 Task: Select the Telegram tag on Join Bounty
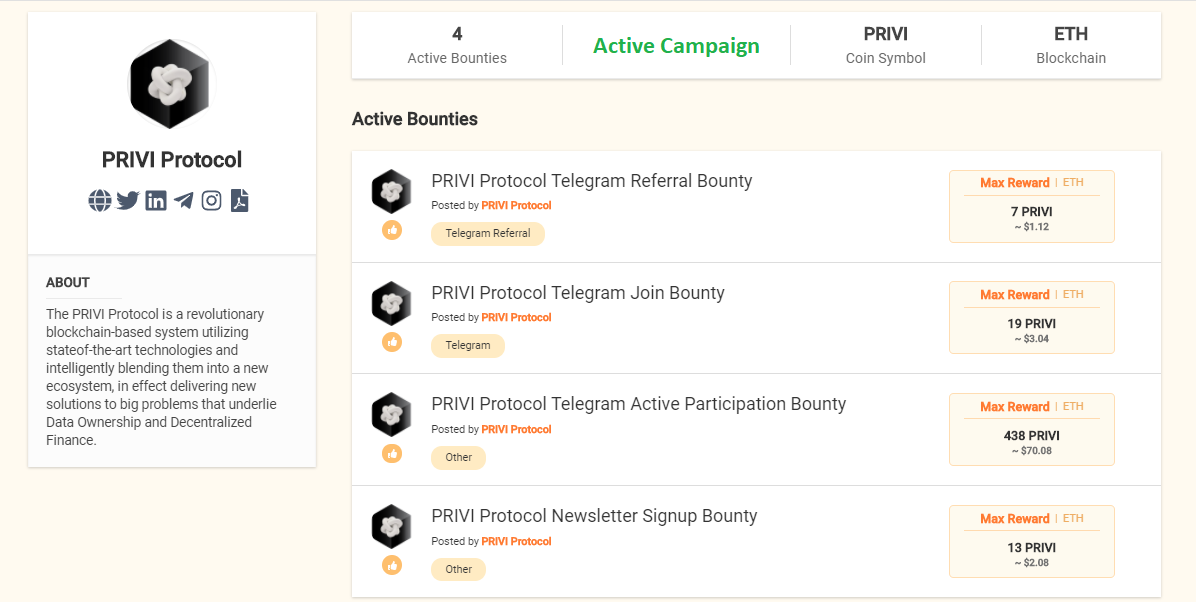tap(468, 346)
